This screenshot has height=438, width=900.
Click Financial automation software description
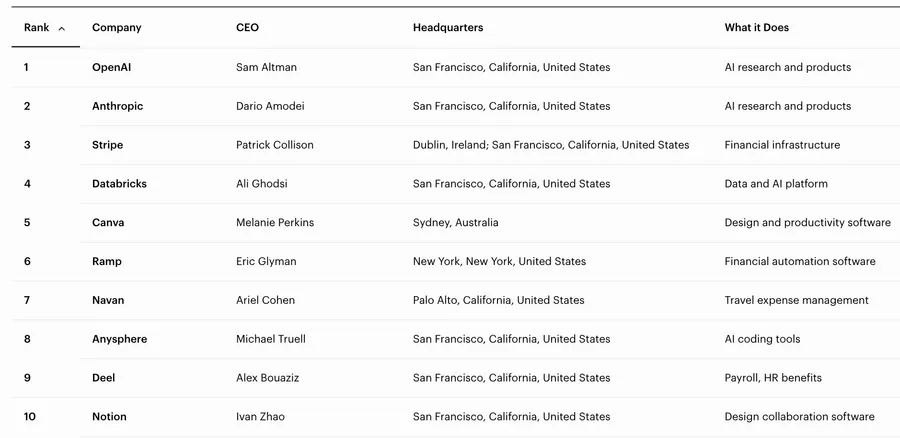coord(800,262)
